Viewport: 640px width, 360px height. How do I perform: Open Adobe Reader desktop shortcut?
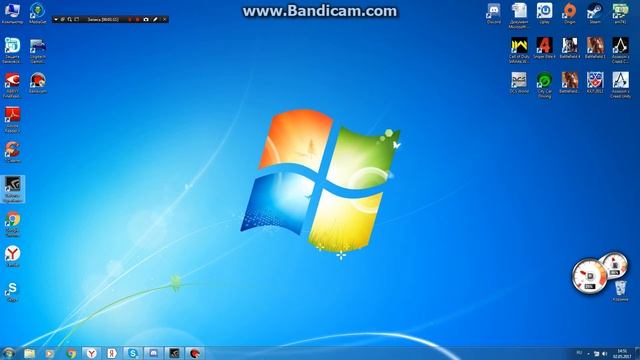(12, 120)
